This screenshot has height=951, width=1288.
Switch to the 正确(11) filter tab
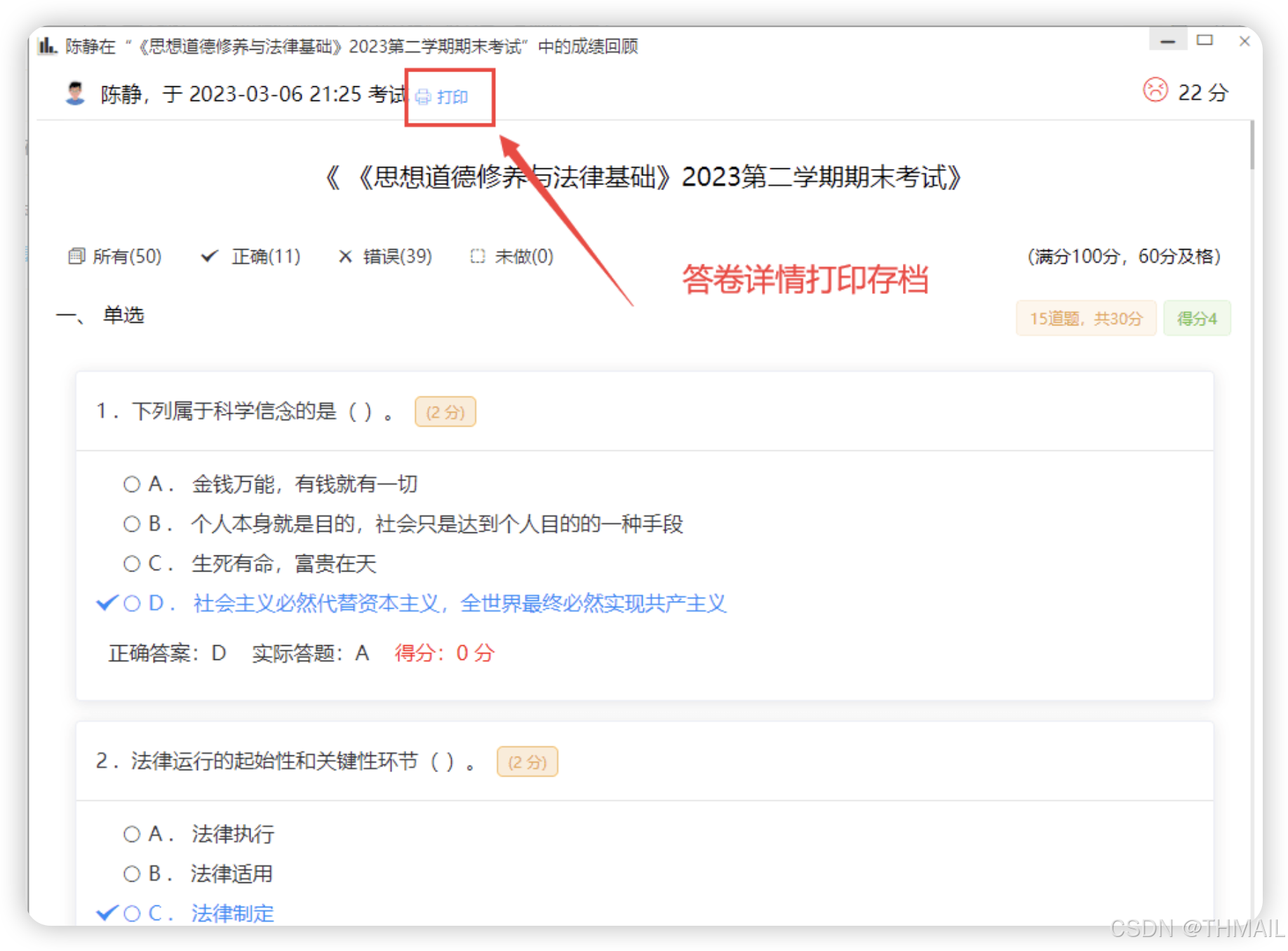tap(265, 256)
